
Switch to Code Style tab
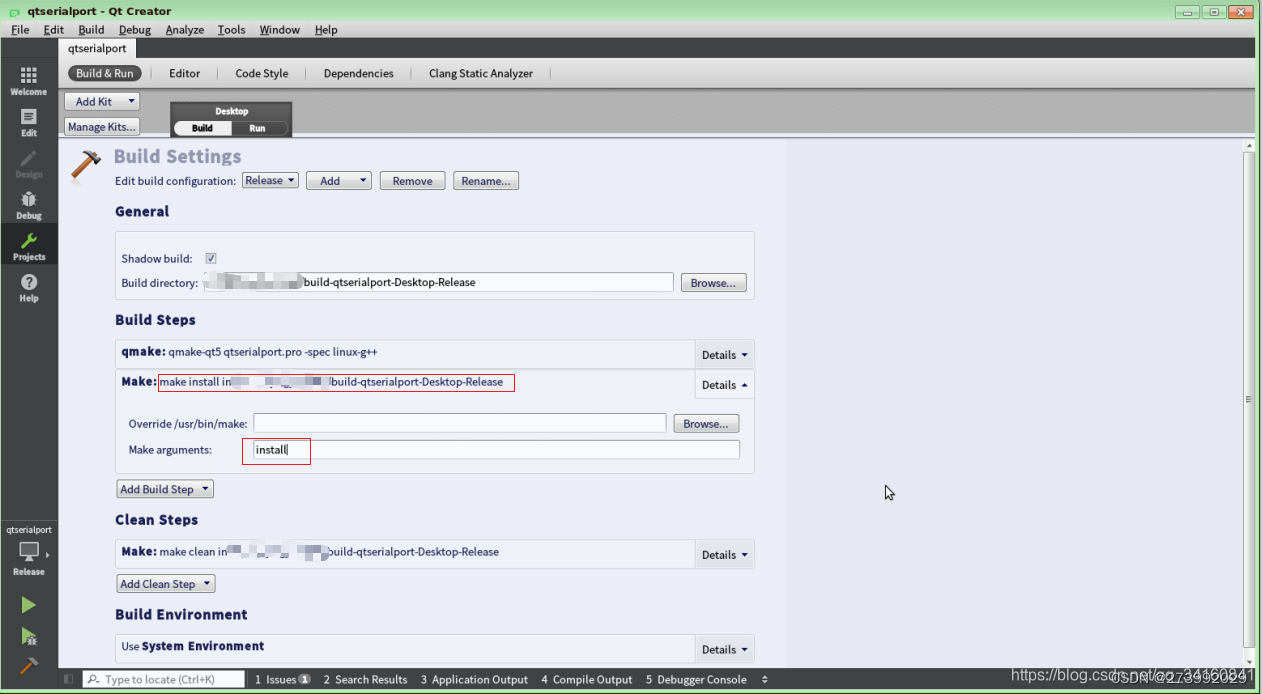point(262,73)
